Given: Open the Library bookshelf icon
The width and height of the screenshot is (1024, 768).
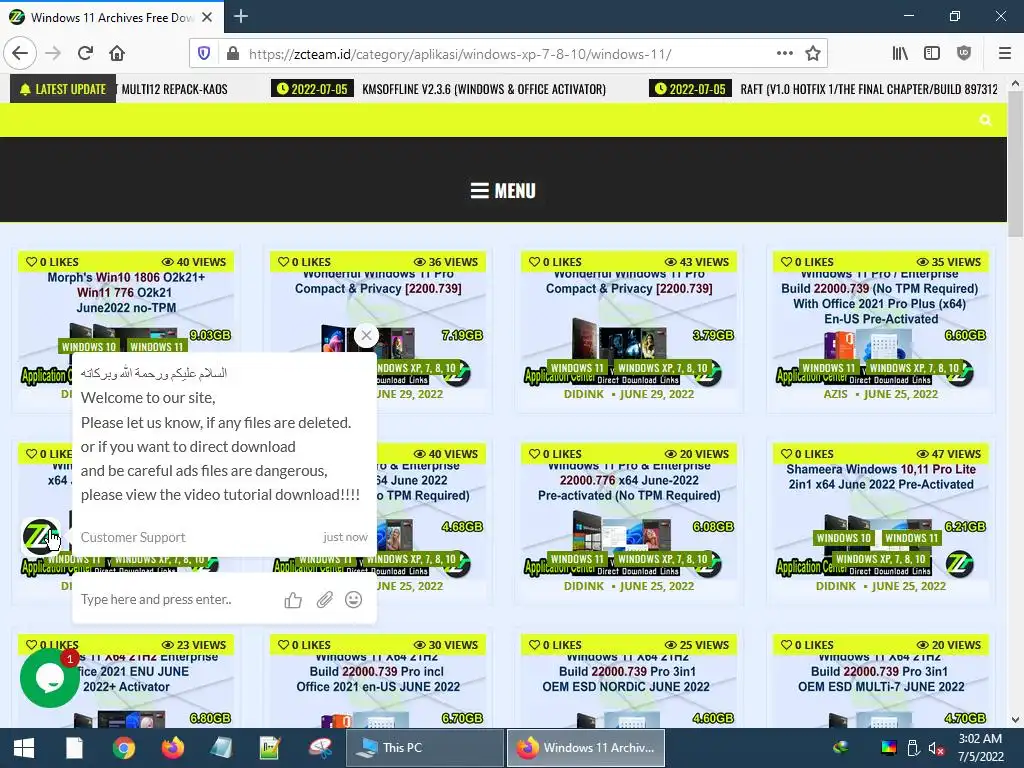Looking at the screenshot, I should point(901,53).
